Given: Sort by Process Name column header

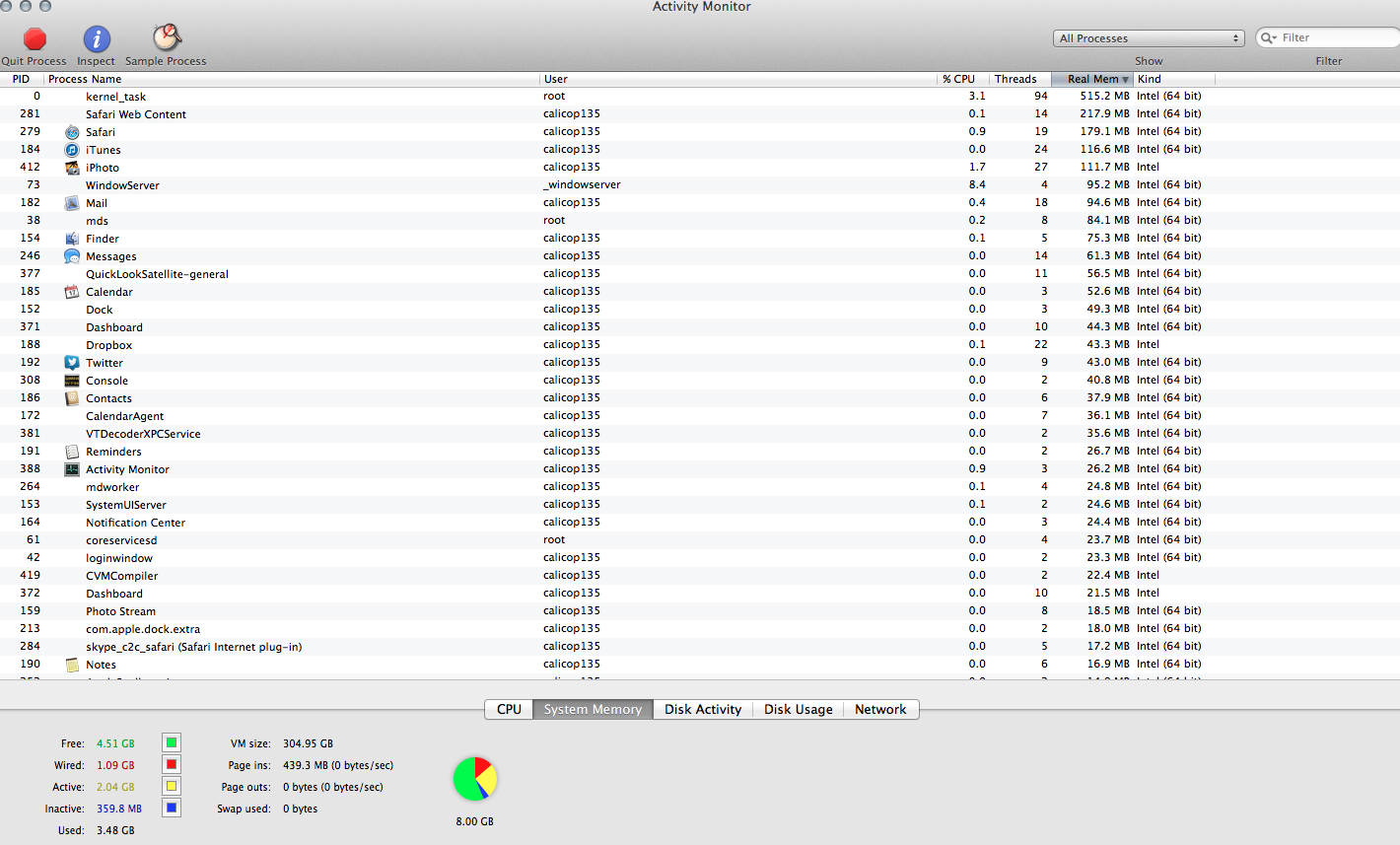Looking at the screenshot, I should [292, 79].
